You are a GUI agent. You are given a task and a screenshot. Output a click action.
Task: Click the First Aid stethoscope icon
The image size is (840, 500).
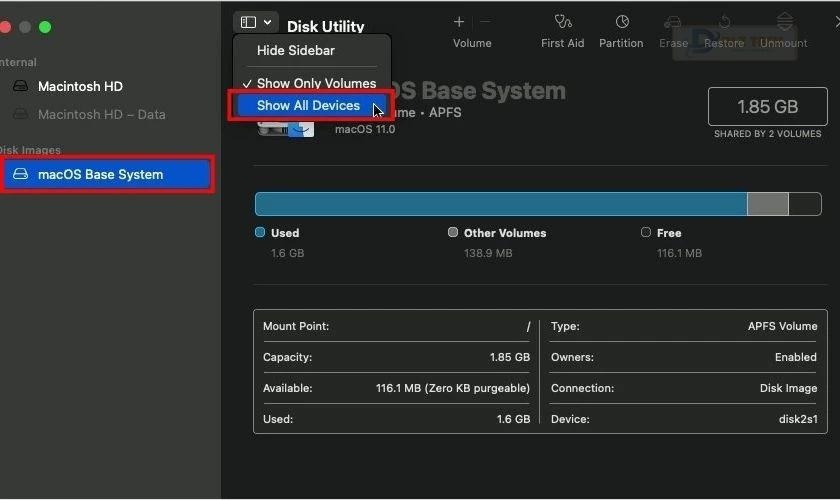click(563, 22)
